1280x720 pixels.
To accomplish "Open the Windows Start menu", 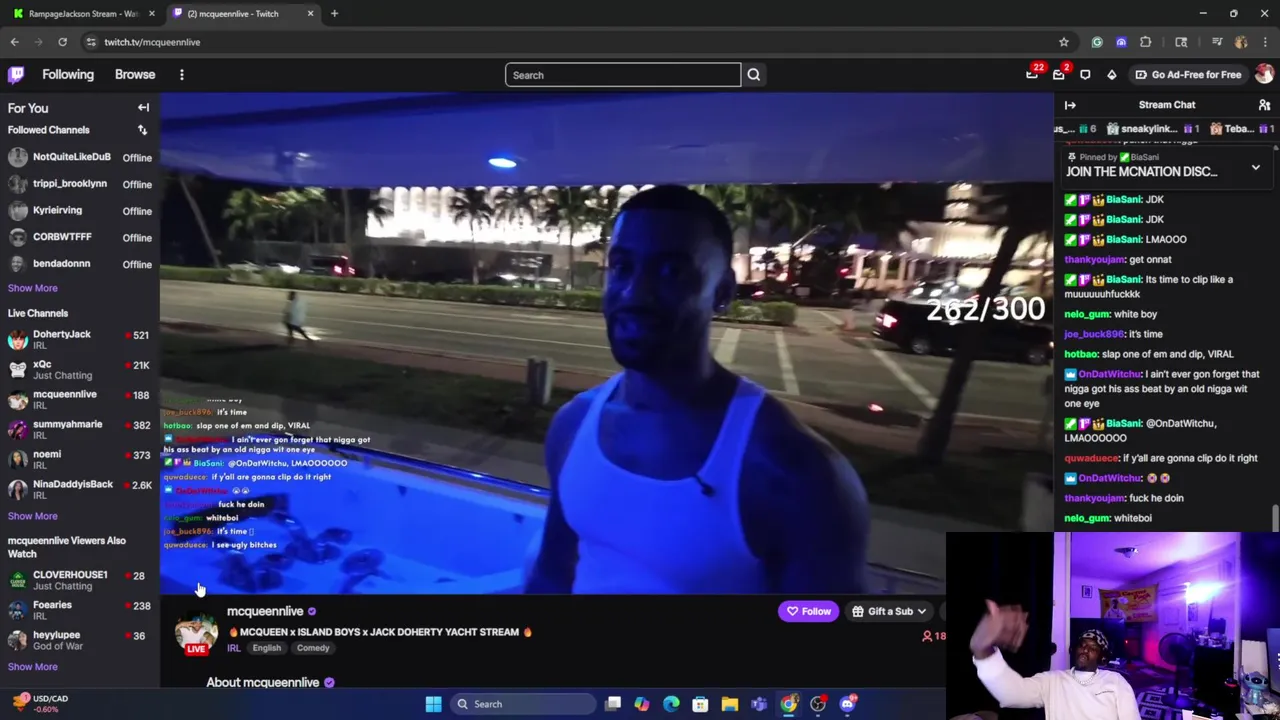I will pyautogui.click(x=433, y=704).
